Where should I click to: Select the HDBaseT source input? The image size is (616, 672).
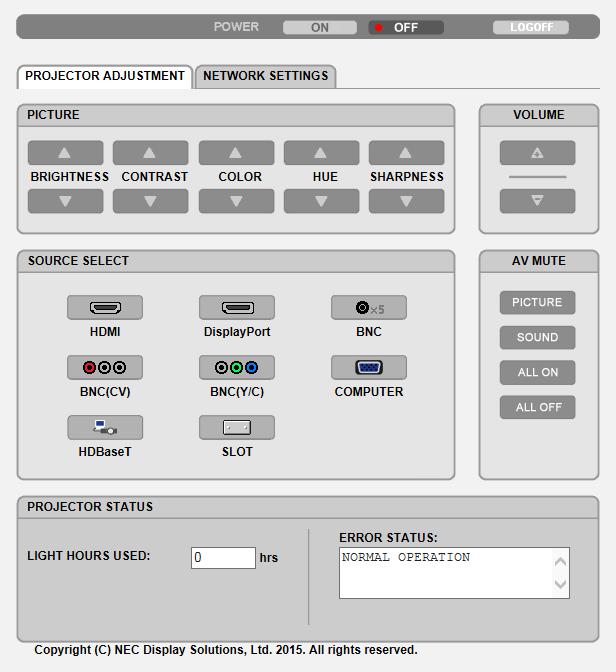click(x=105, y=427)
